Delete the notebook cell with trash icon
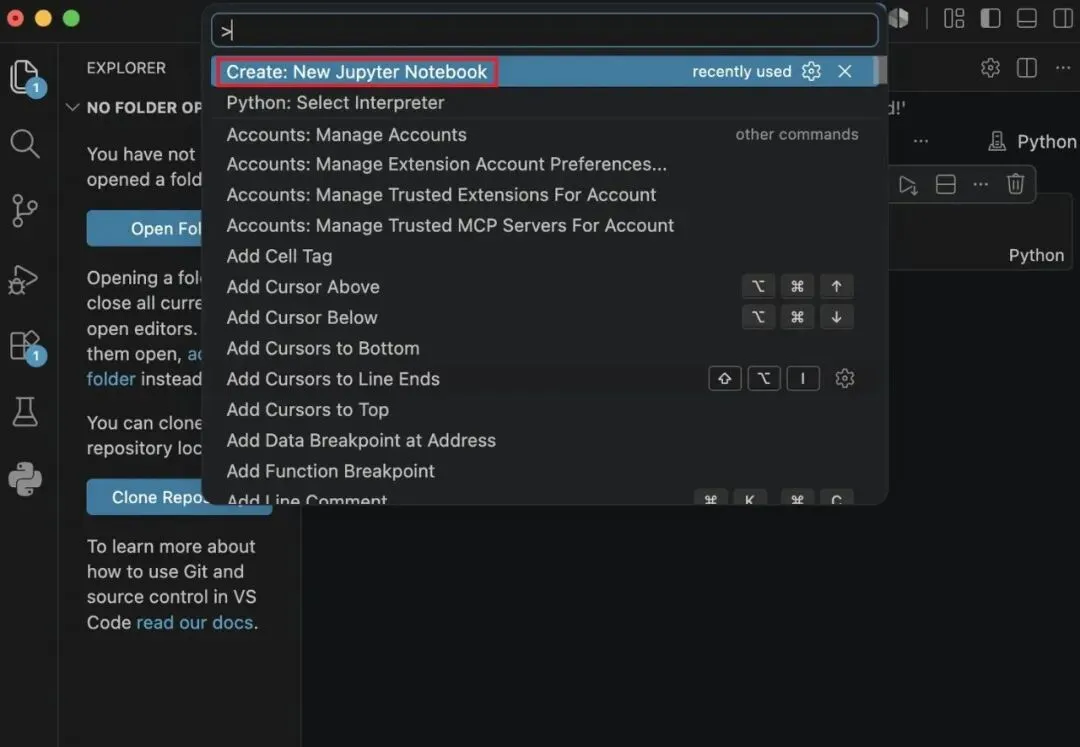The width and height of the screenshot is (1080, 747). click(x=1015, y=185)
